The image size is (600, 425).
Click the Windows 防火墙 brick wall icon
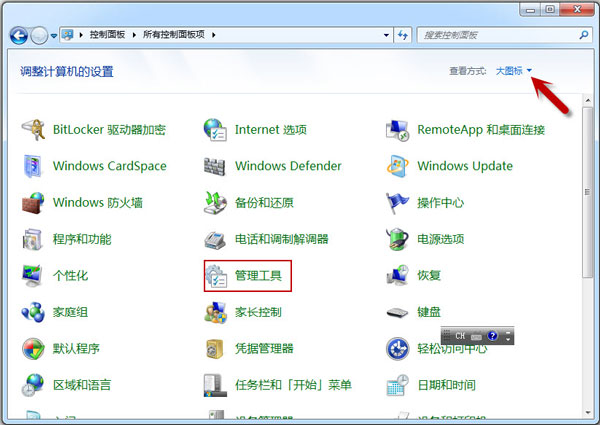(x=33, y=203)
